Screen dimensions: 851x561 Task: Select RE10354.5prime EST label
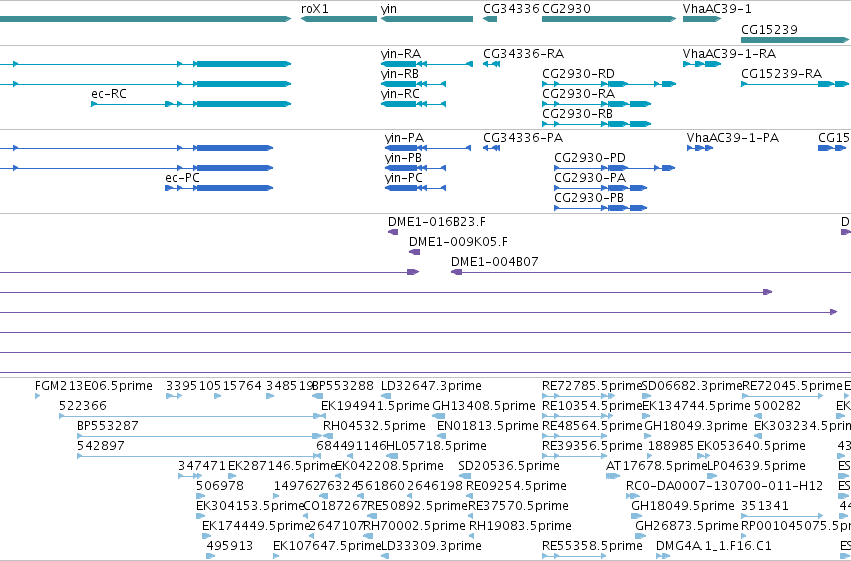592,406
